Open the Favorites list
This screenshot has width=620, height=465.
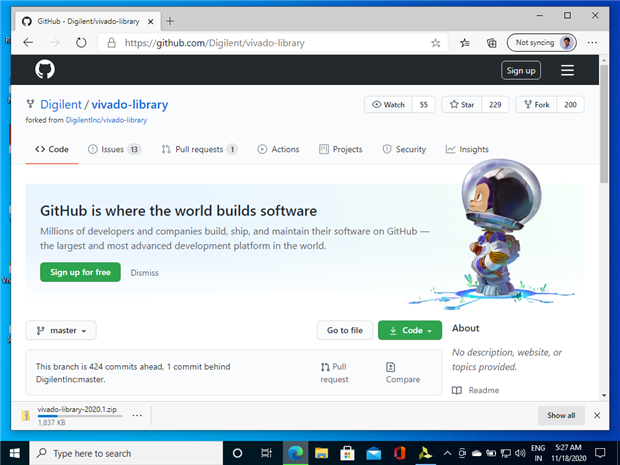pyautogui.click(x=465, y=43)
